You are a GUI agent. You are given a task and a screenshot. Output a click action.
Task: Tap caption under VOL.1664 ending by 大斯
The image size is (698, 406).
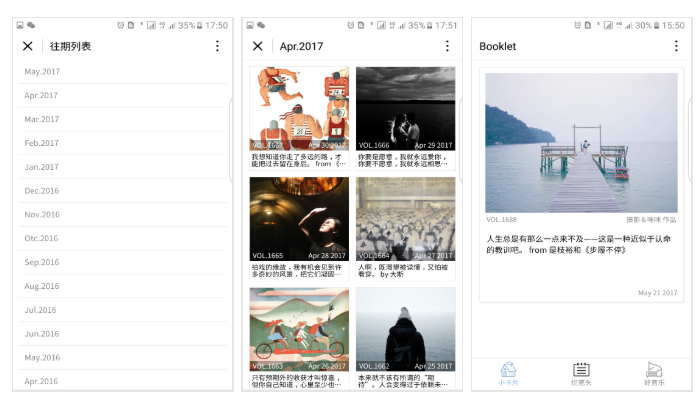pos(403,271)
